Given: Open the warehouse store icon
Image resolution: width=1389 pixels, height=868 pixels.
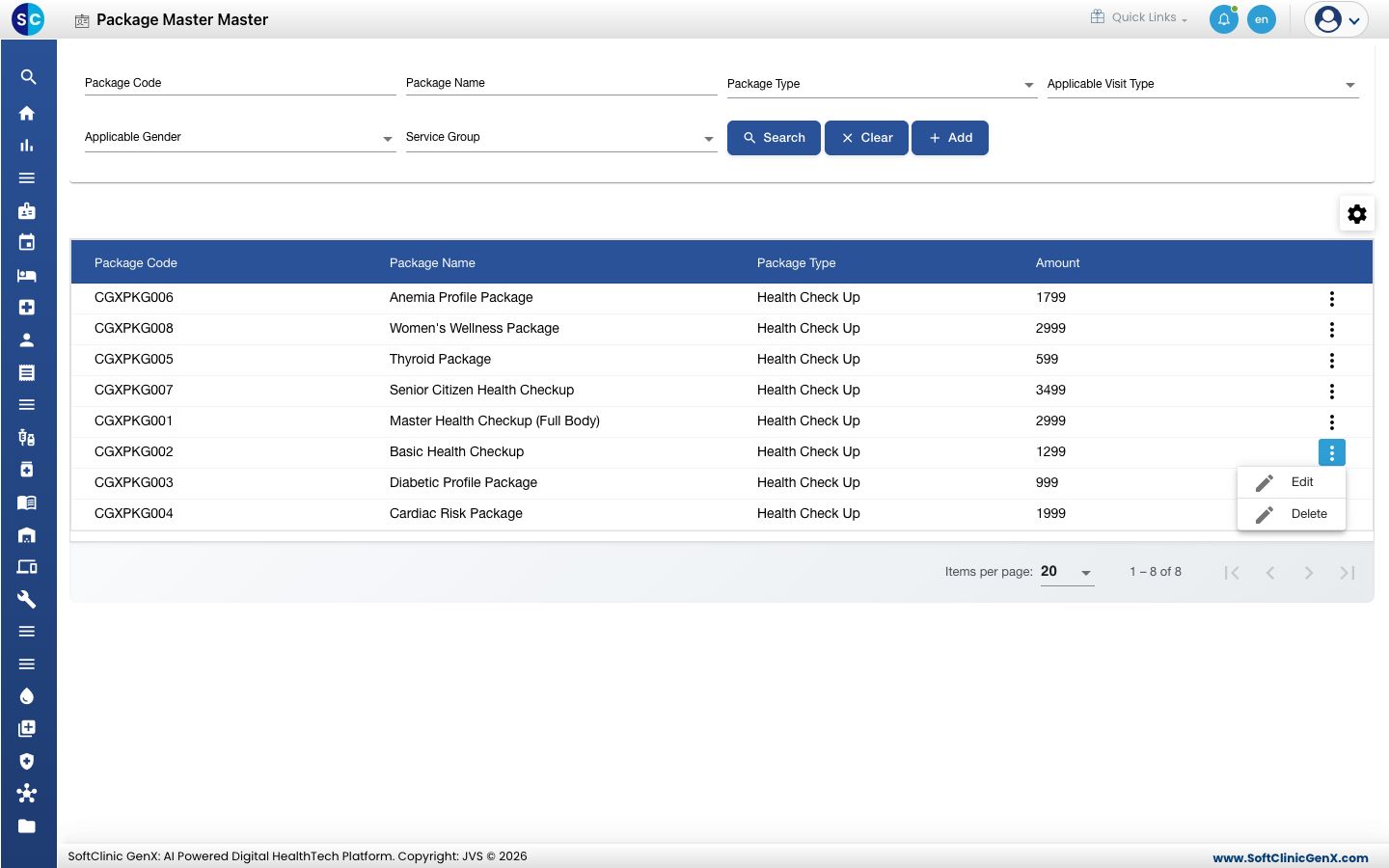Looking at the screenshot, I should [27, 534].
